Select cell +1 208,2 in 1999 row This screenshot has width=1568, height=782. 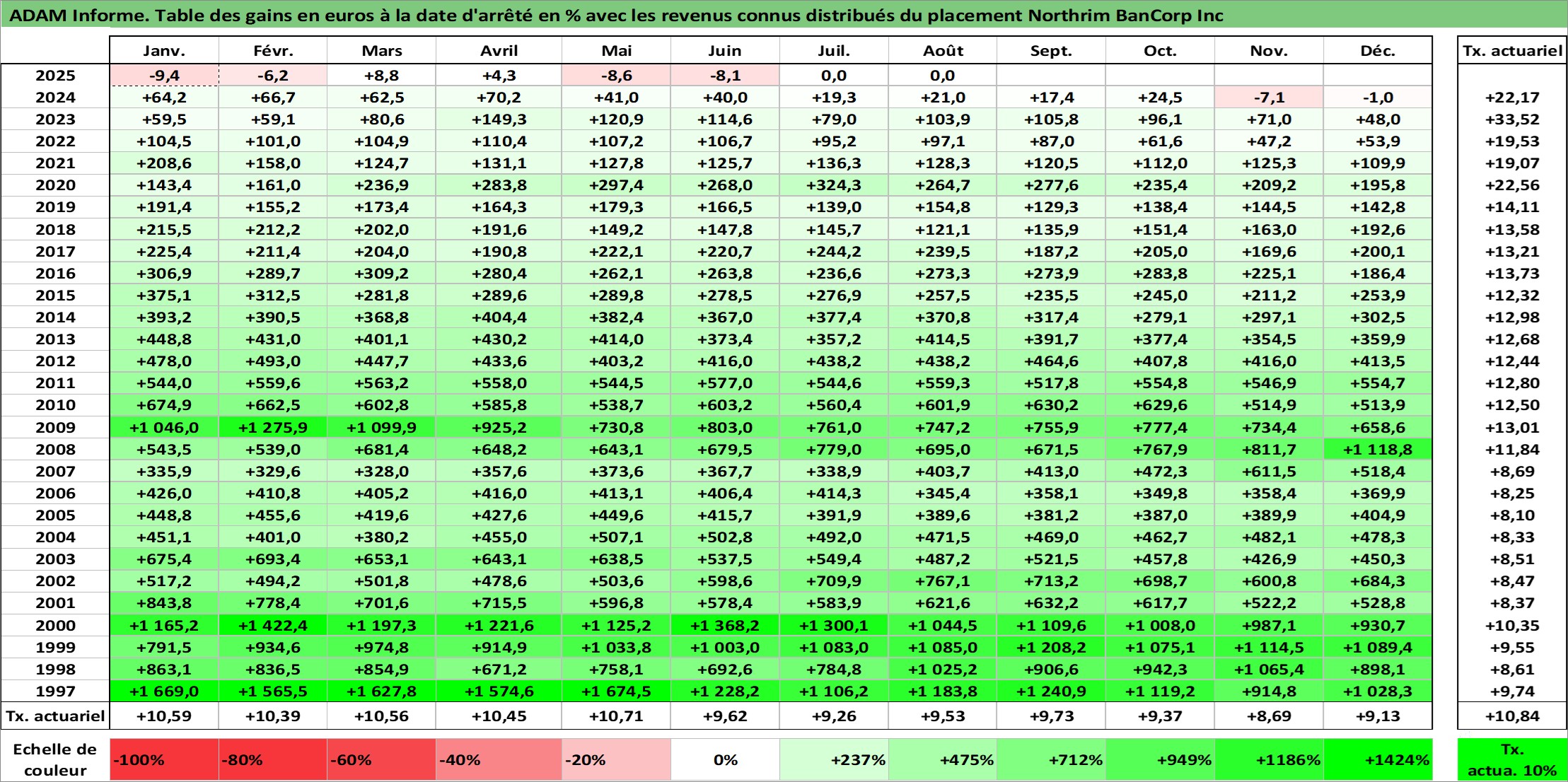tap(1051, 647)
